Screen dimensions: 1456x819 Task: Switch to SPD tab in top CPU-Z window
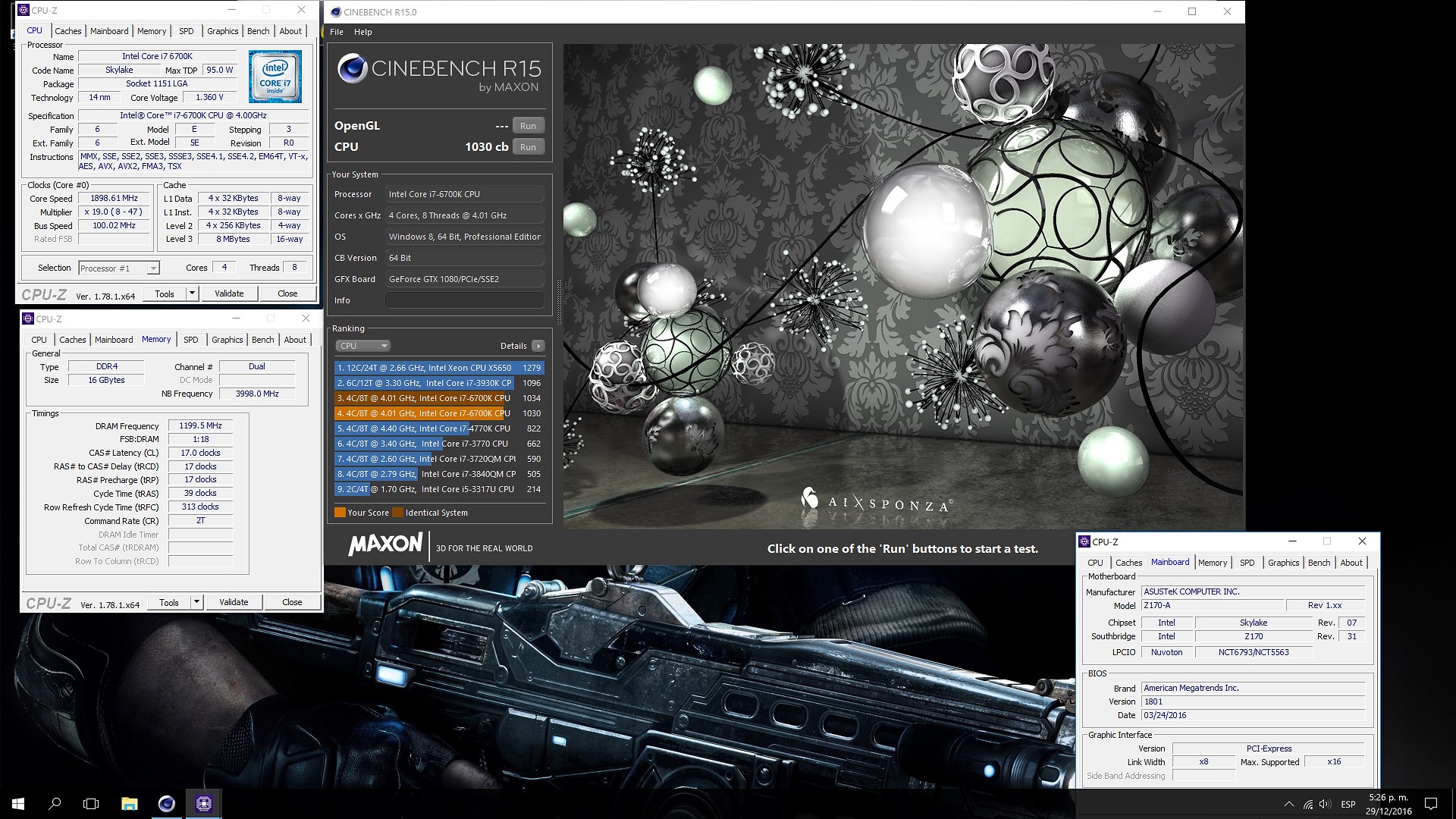pyautogui.click(x=187, y=31)
